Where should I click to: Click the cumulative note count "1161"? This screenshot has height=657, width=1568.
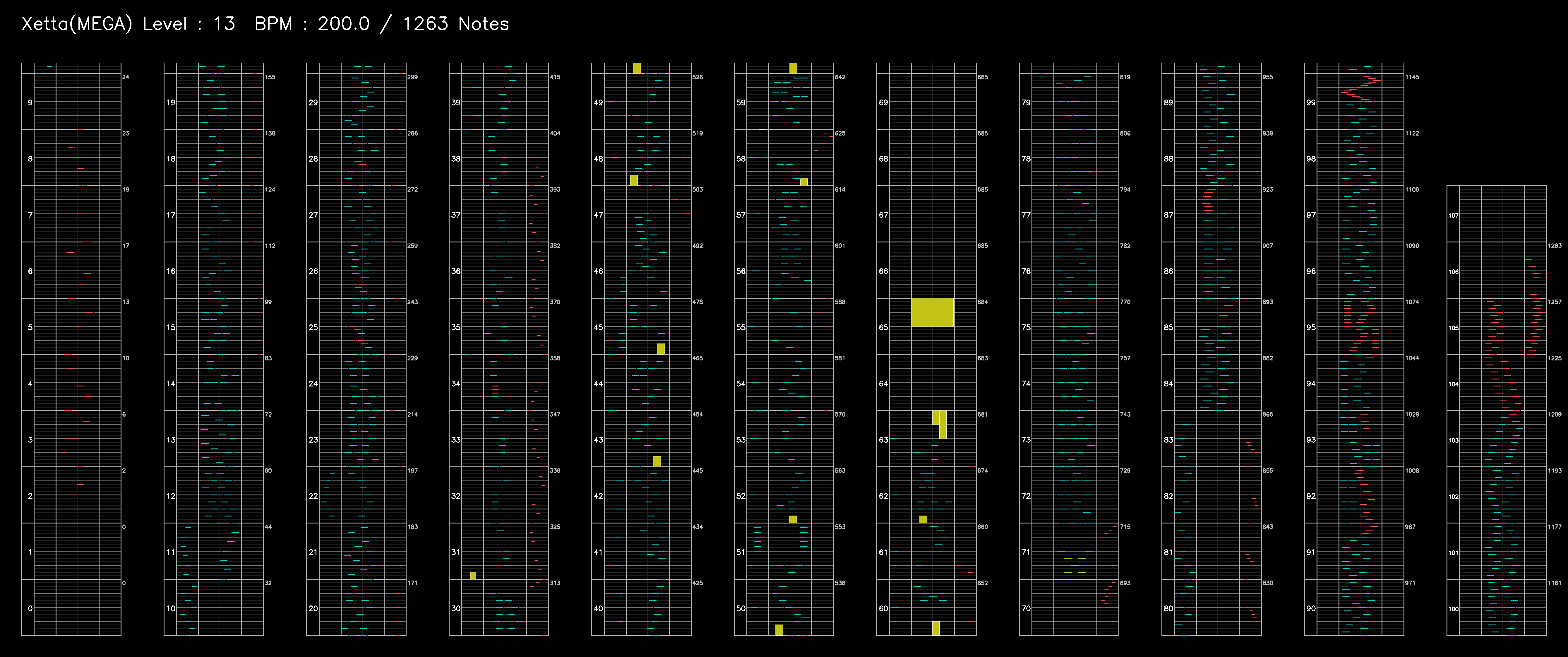(x=1555, y=583)
